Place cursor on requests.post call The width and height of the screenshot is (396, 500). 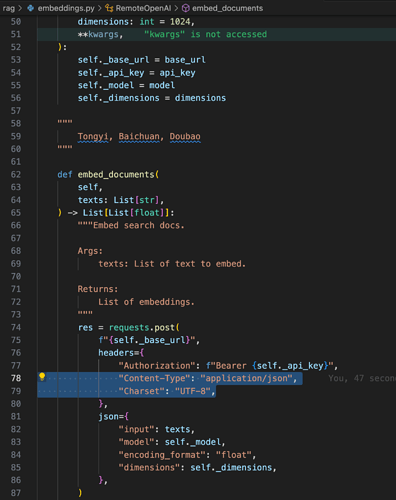[x=142, y=328]
